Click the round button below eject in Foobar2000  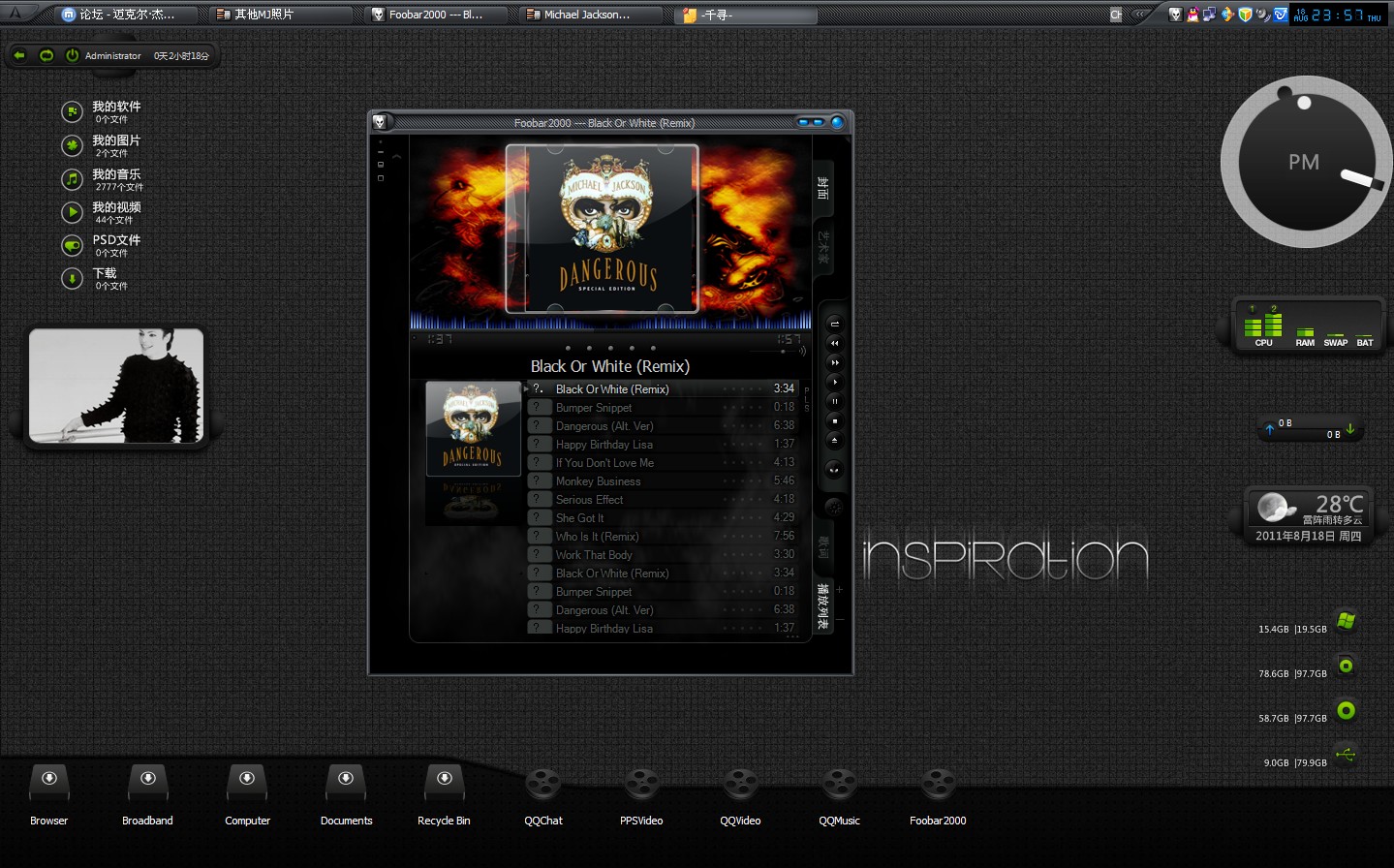[834, 470]
